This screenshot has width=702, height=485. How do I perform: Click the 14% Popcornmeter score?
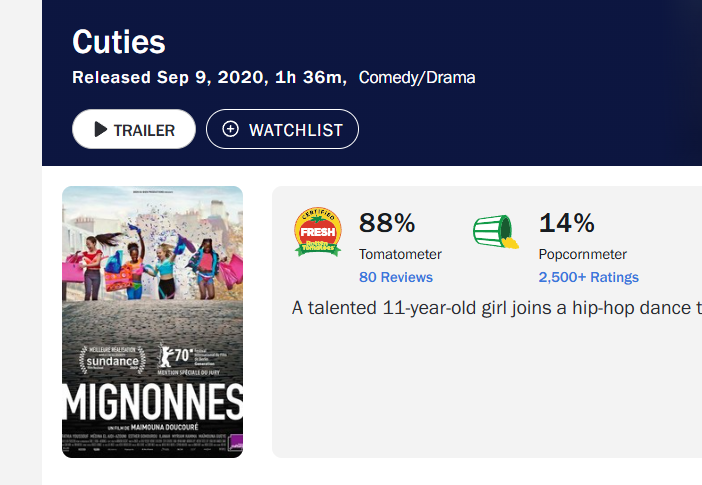(x=567, y=222)
